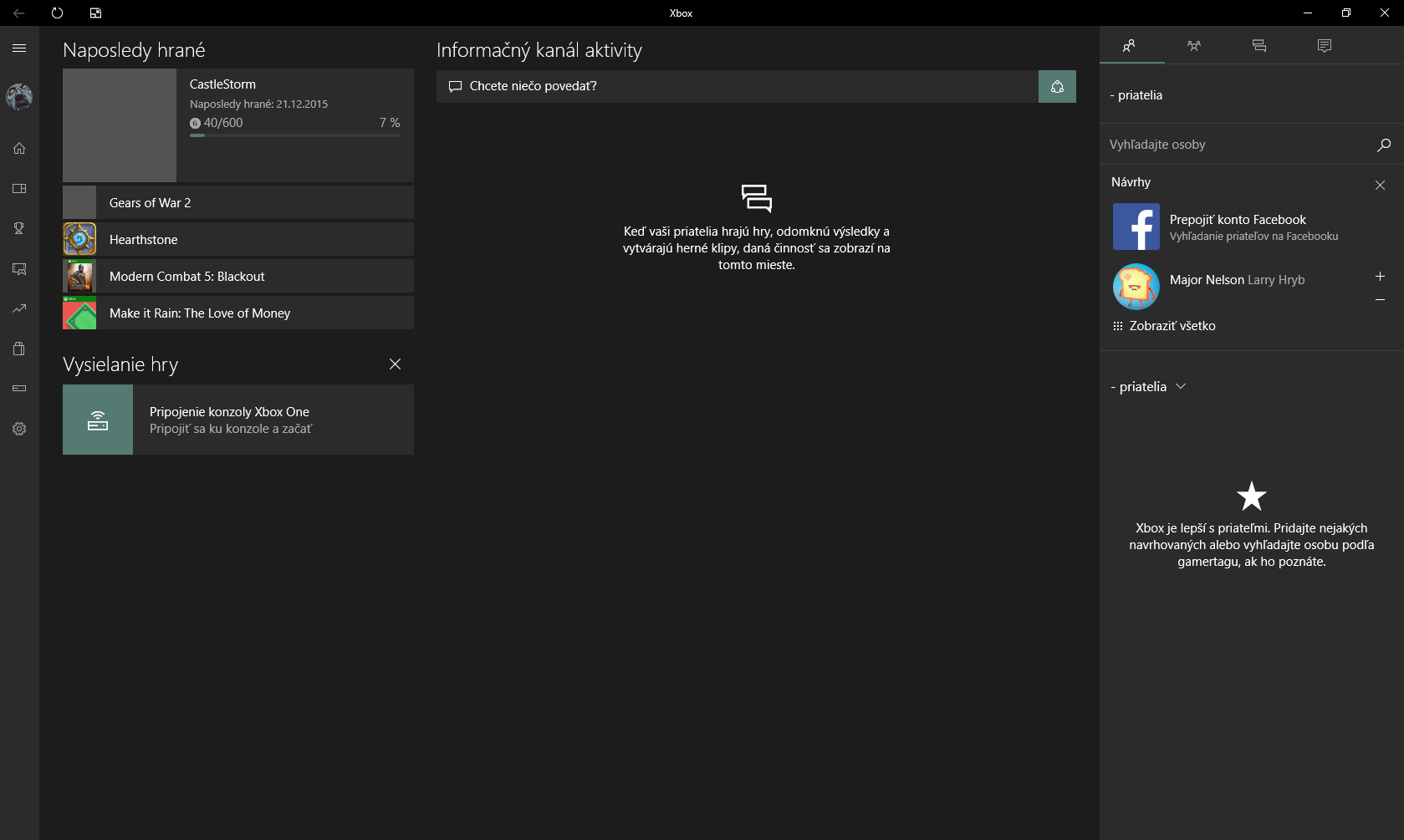Viewport: 1404px width, 840px height.
Task: Open My games in the sidebar
Action: 19,189
